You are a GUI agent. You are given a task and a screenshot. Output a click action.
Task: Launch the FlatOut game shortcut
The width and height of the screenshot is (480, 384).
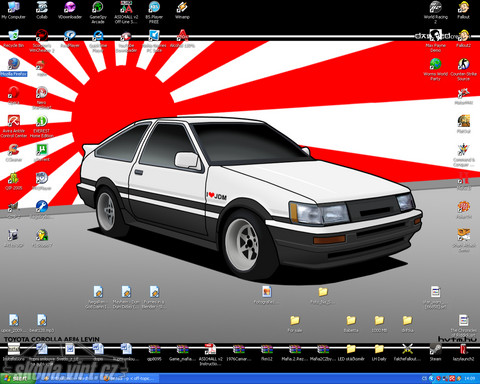point(463,124)
